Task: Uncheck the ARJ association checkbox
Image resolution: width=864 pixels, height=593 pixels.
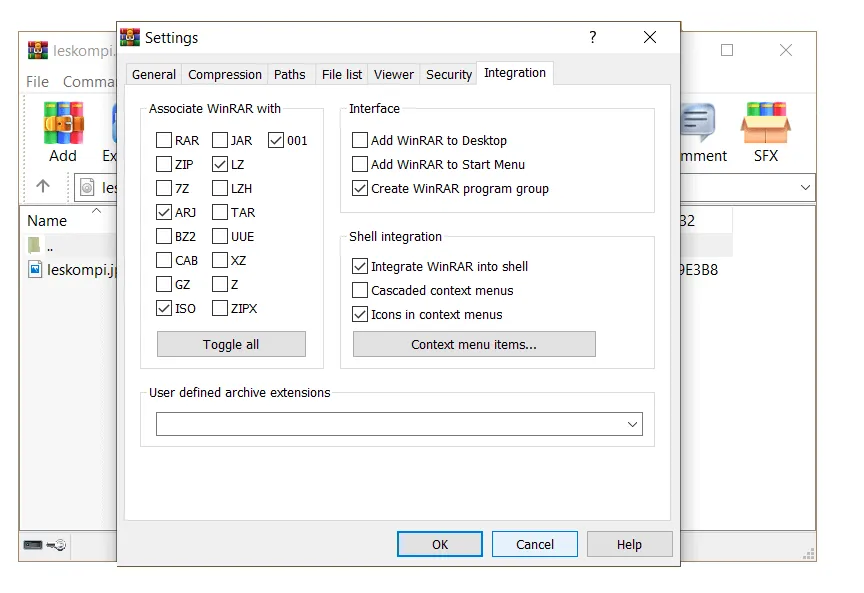Action: (164, 212)
